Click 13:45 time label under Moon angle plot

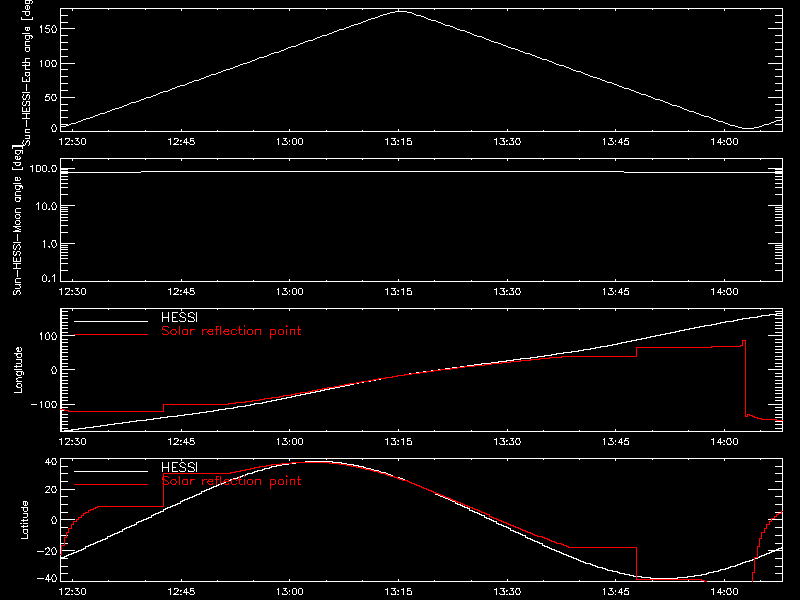(616, 291)
